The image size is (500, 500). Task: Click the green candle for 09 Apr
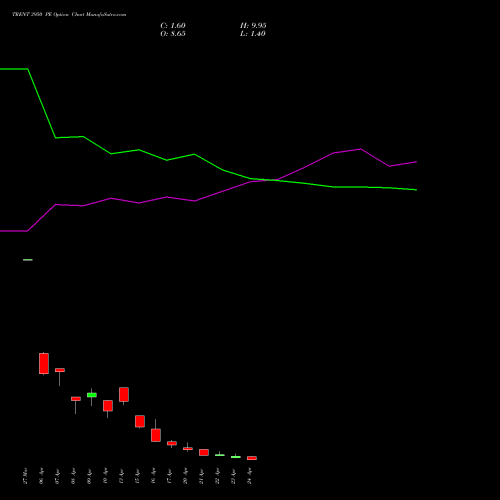pos(92,395)
